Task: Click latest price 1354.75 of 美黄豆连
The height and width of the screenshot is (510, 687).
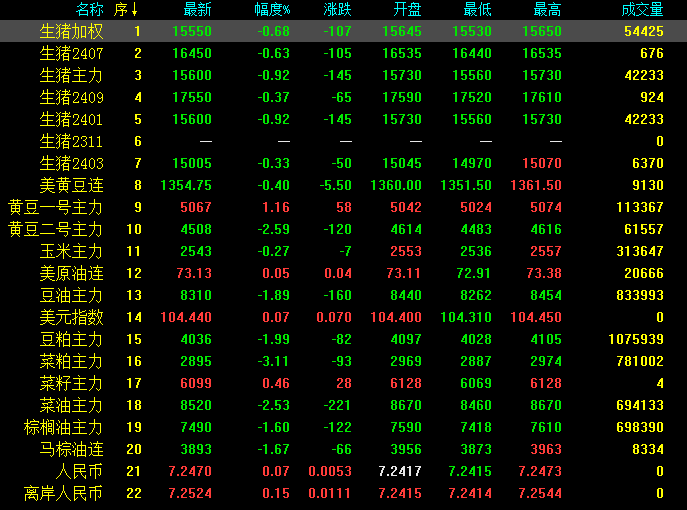Action: click(186, 185)
